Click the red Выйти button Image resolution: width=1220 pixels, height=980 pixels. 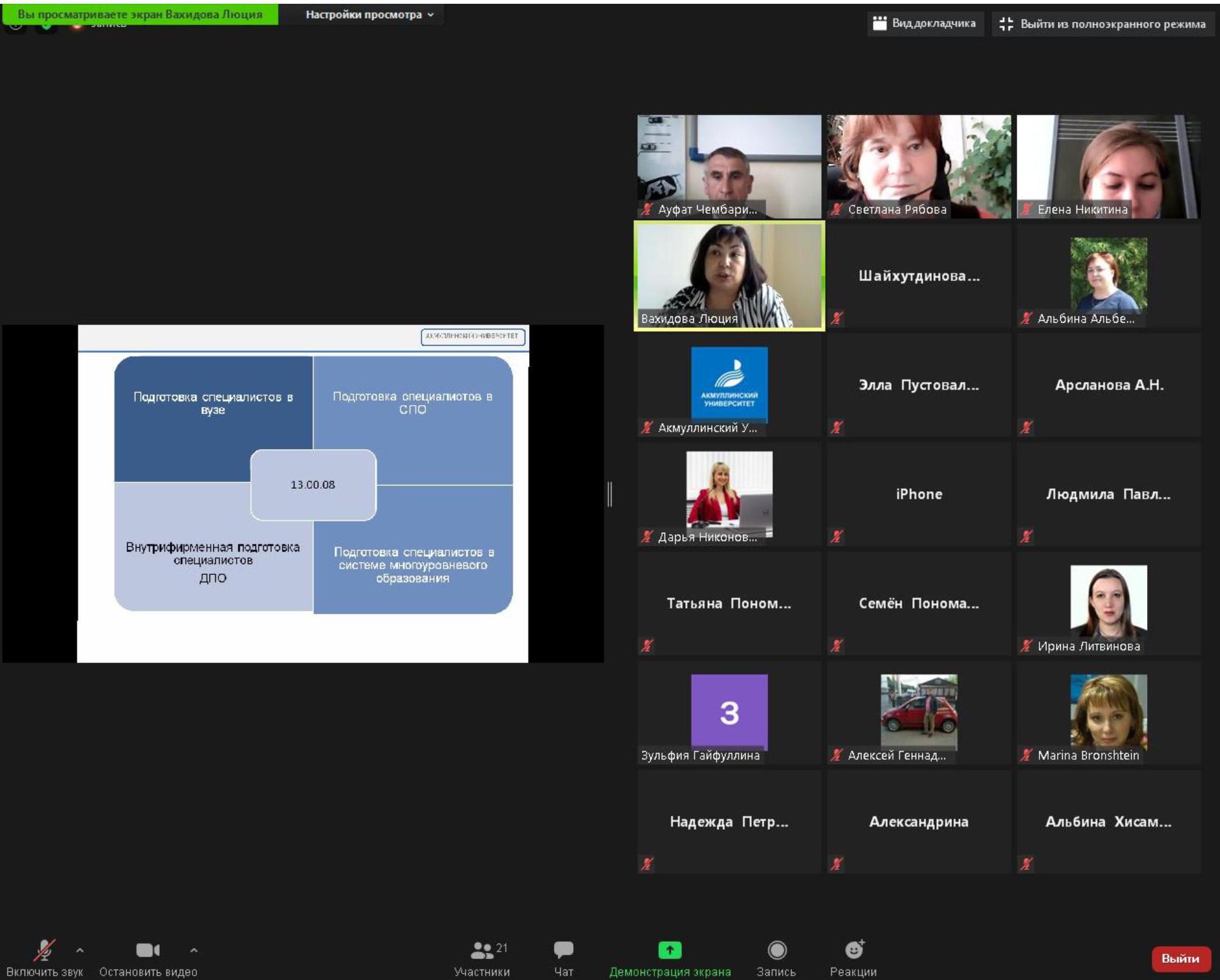point(1180,959)
